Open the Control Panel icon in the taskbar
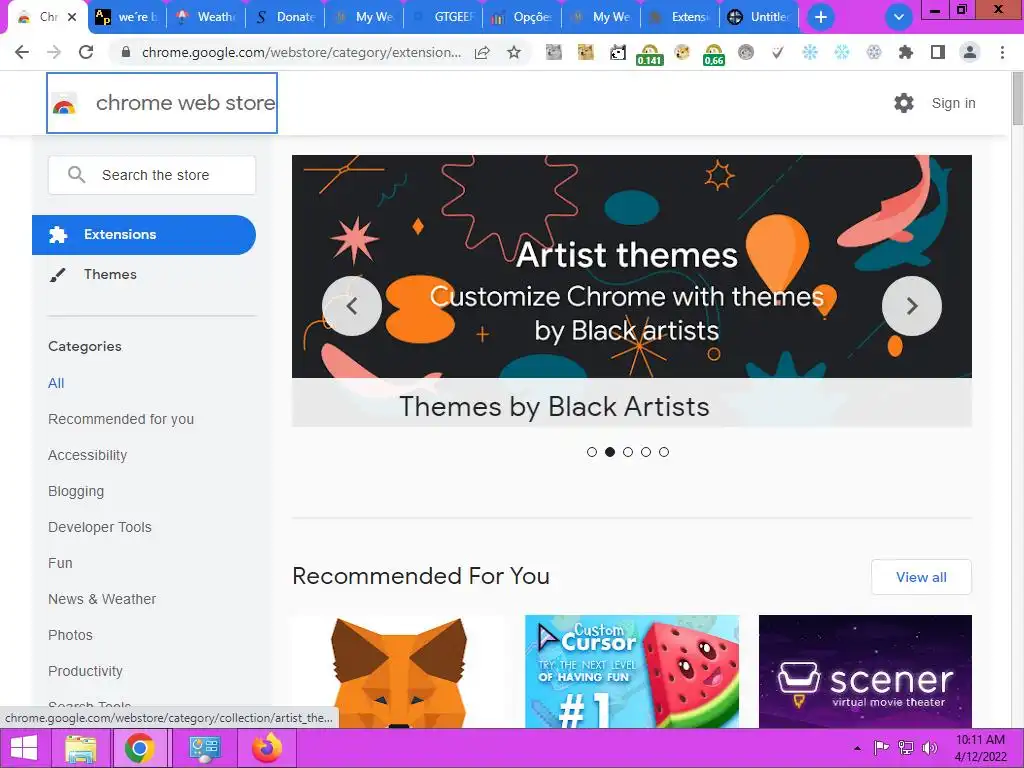 coord(204,748)
